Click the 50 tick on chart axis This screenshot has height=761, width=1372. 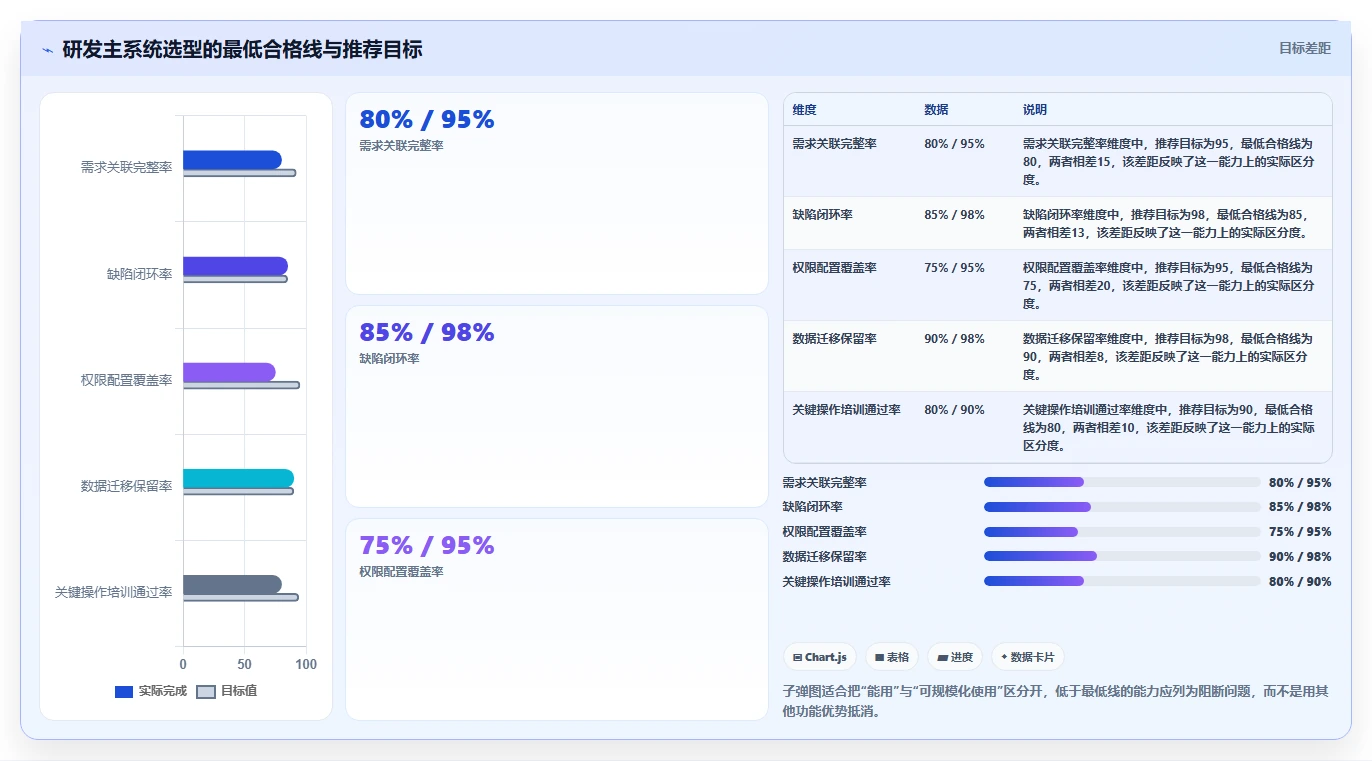coord(244,664)
